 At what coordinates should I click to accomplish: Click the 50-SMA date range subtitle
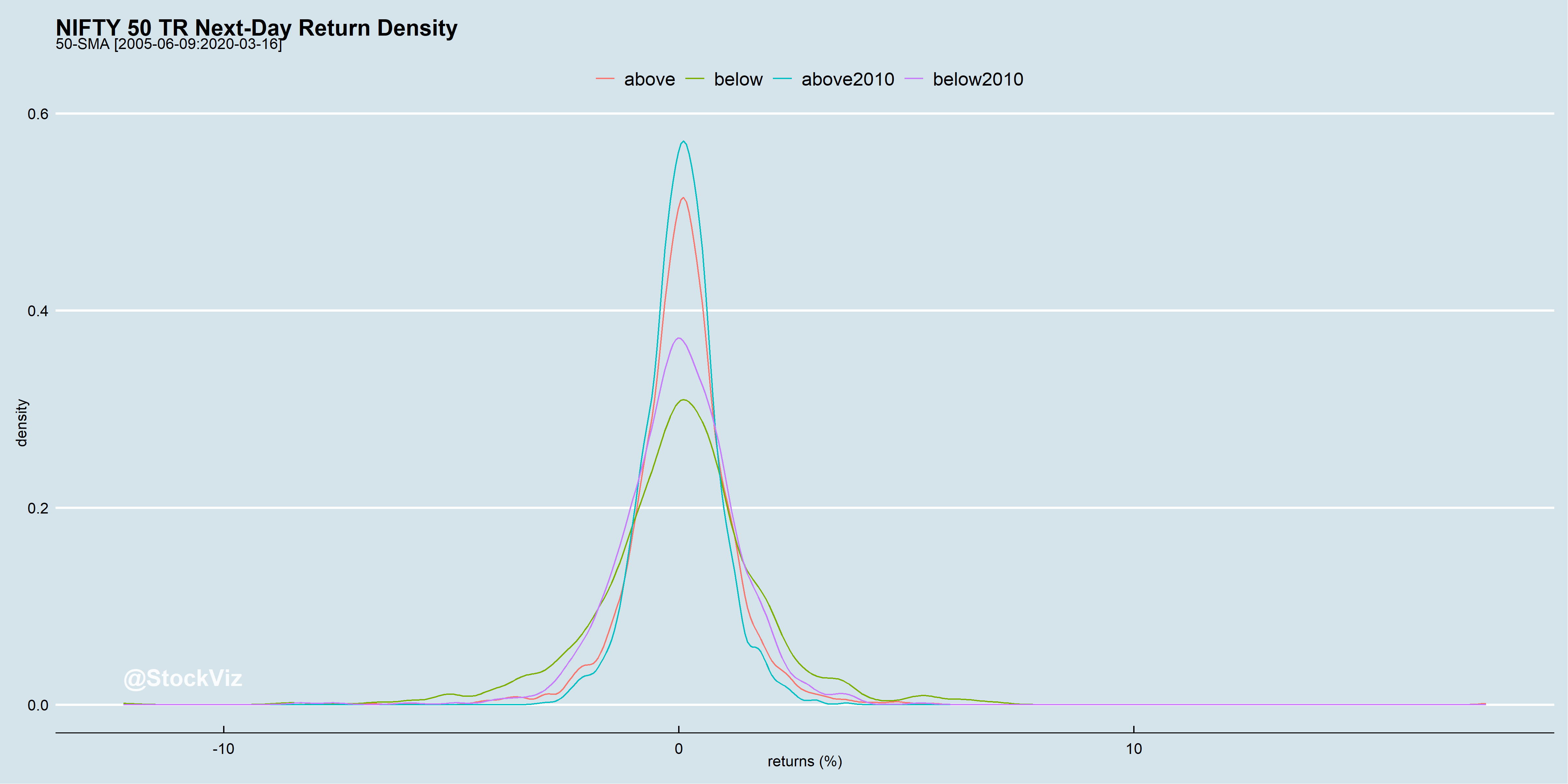tap(169, 44)
